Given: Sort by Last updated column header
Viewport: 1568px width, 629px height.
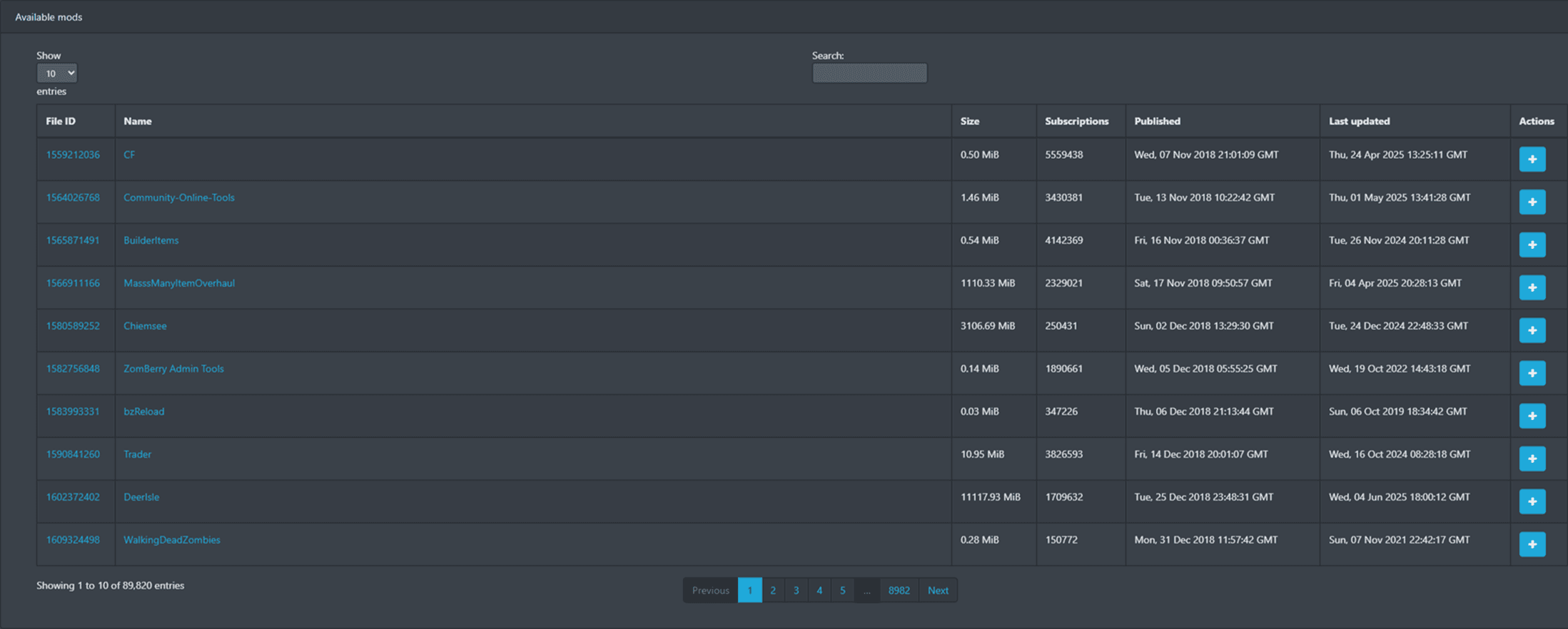Looking at the screenshot, I should point(1359,121).
